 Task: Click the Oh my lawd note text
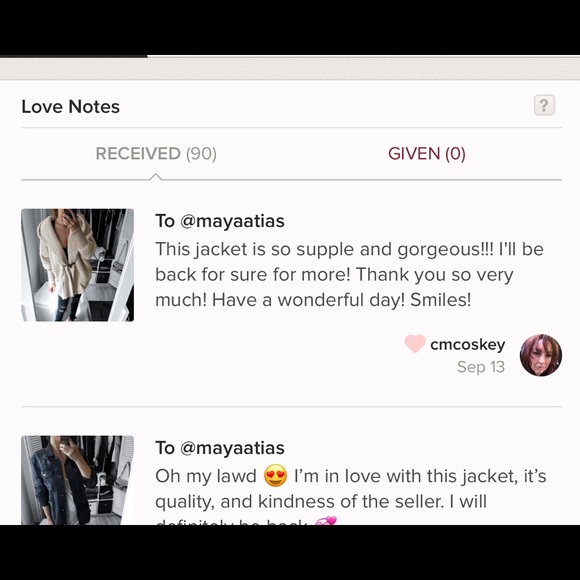[351, 488]
